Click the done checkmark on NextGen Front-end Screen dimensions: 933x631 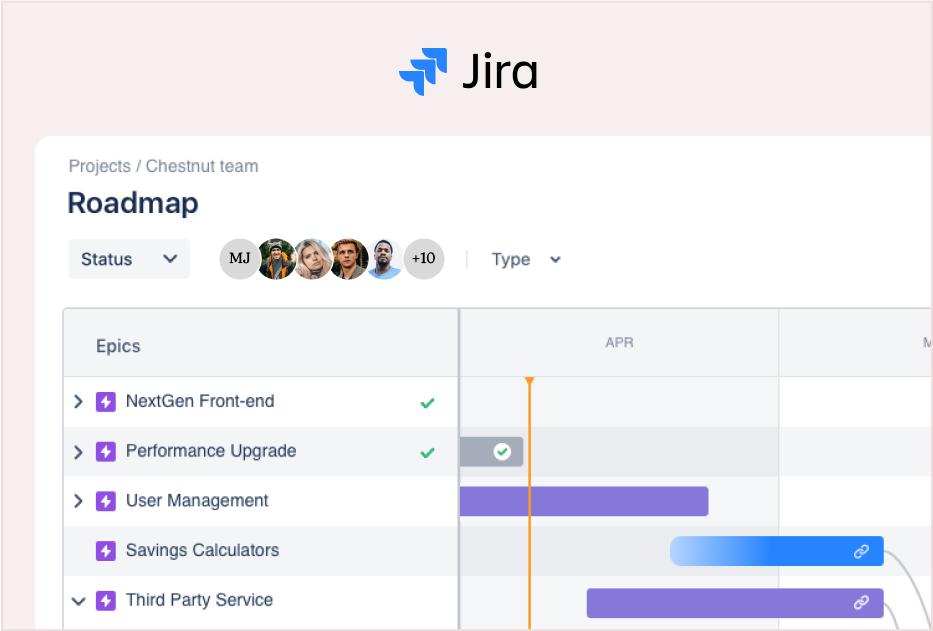pos(427,403)
